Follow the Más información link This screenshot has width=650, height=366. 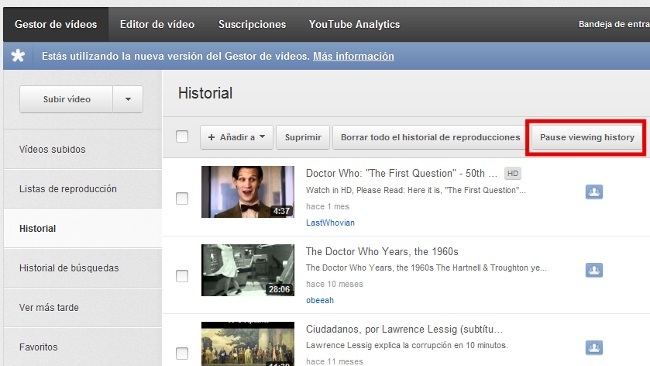[354, 56]
